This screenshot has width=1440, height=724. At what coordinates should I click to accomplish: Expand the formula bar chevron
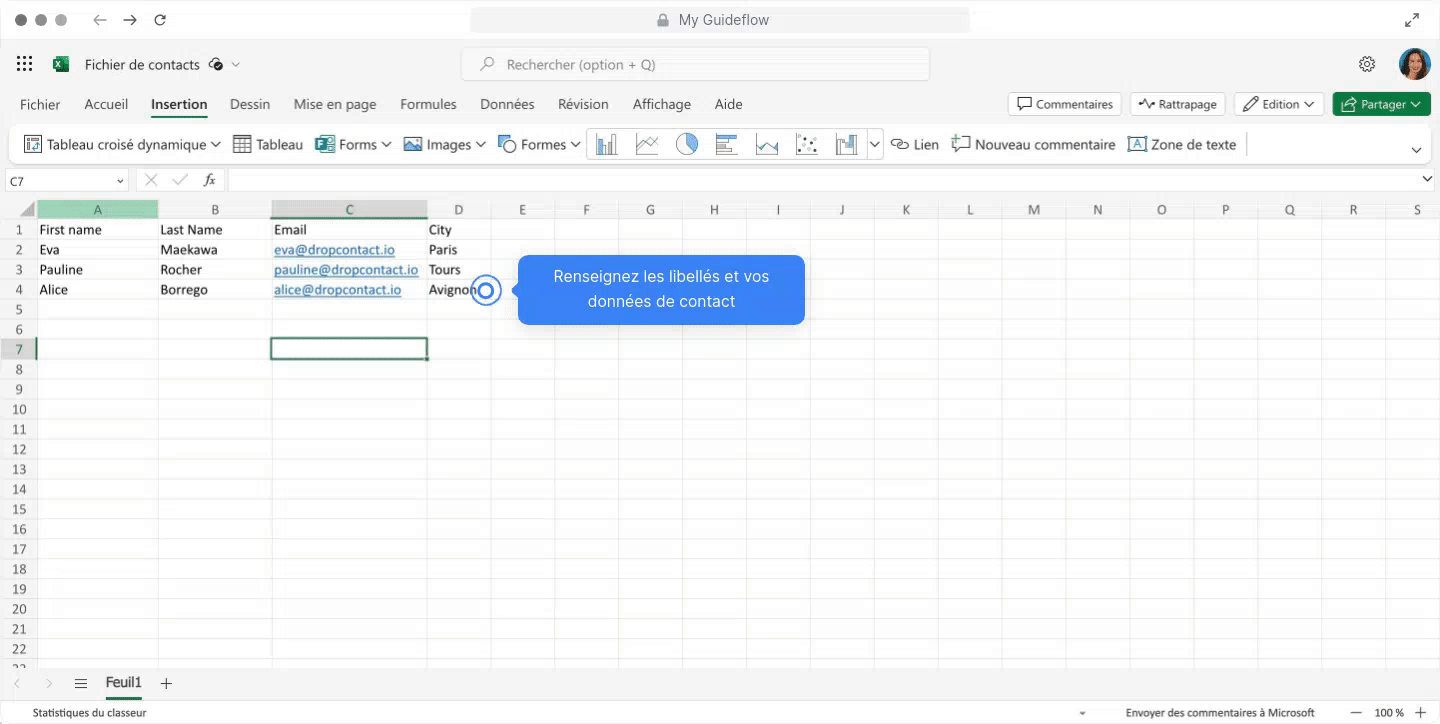coord(1427,180)
